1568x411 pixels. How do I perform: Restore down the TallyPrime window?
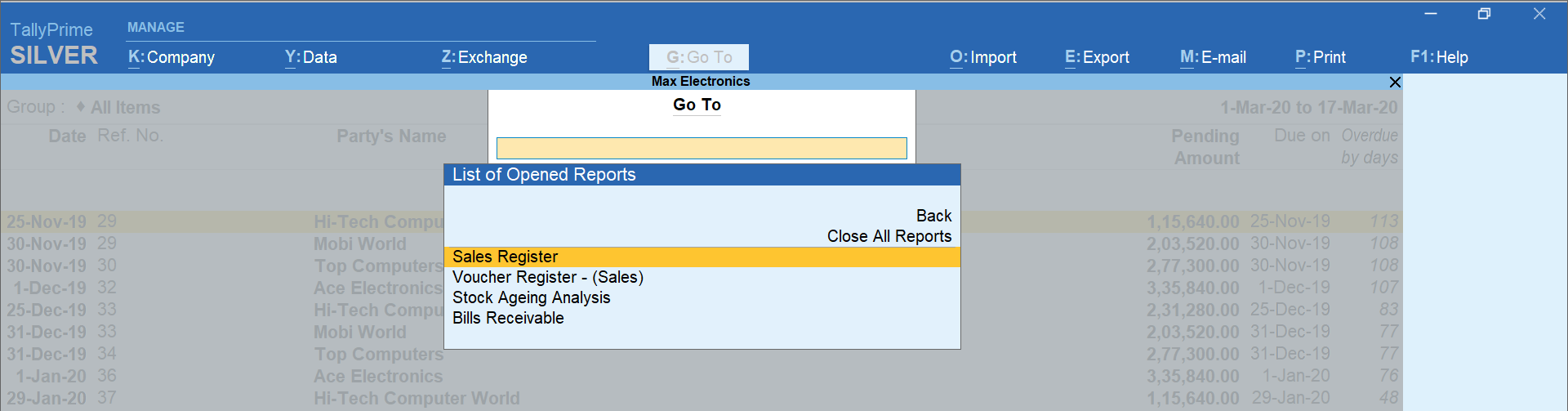(1485, 14)
